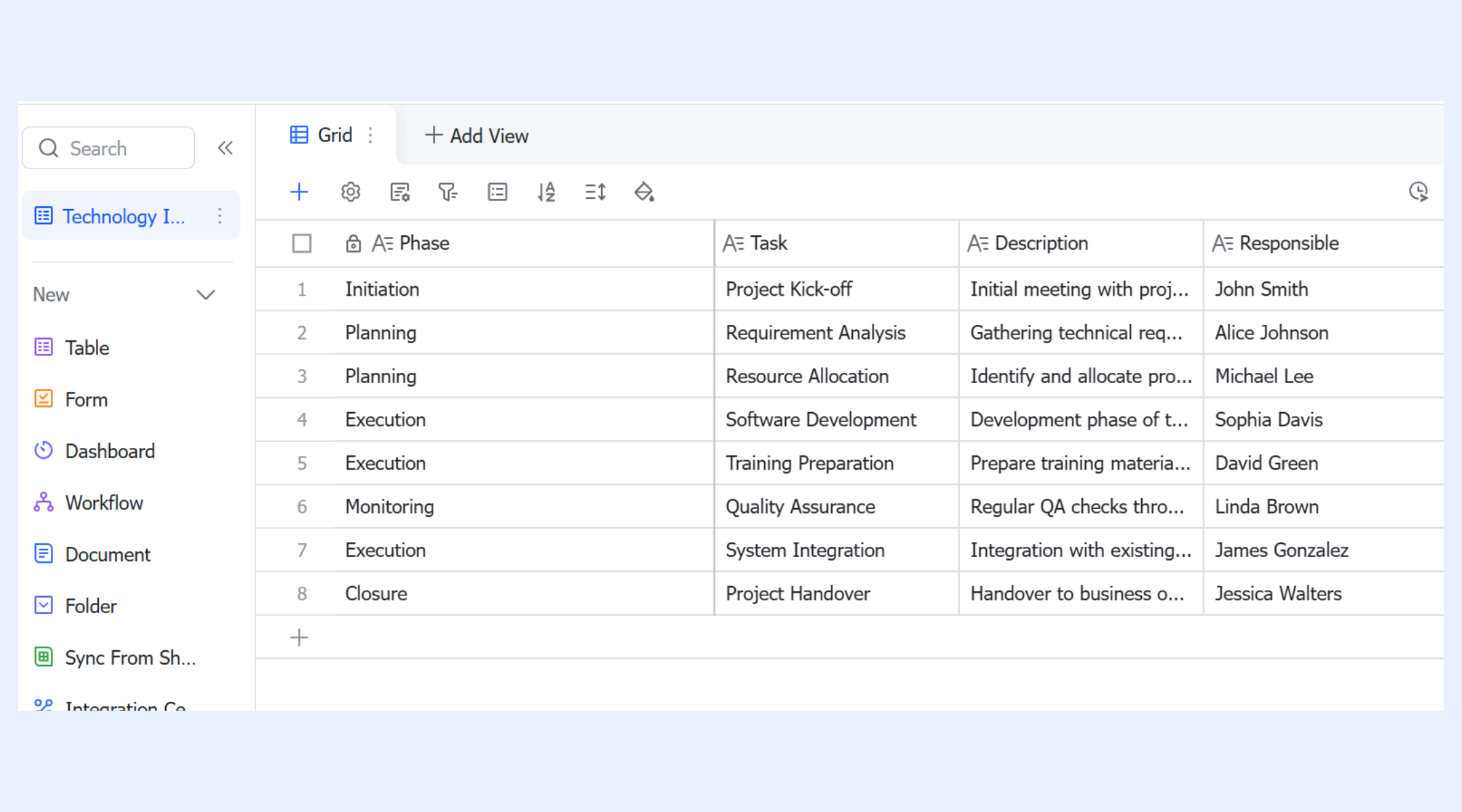This screenshot has width=1462, height=812.
Task: Open the filter funnel icon
Action: click(x=448, y=192)
